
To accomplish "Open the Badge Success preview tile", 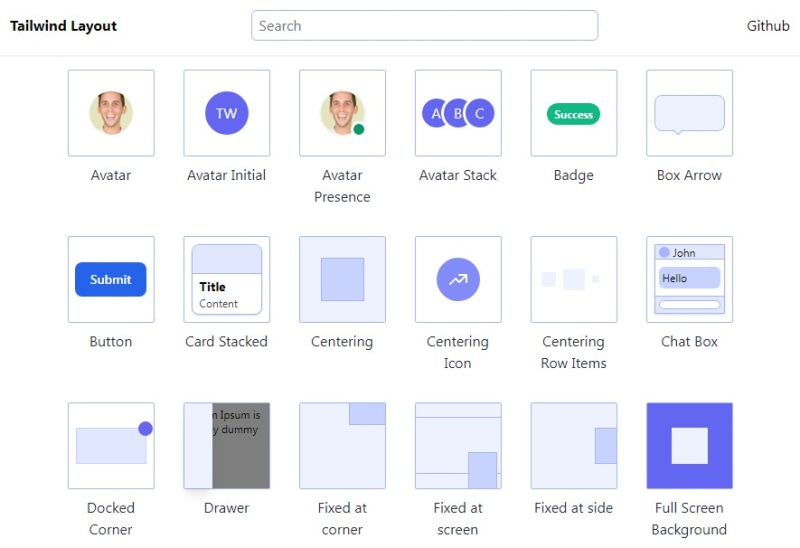I will [x=574, y=113].
